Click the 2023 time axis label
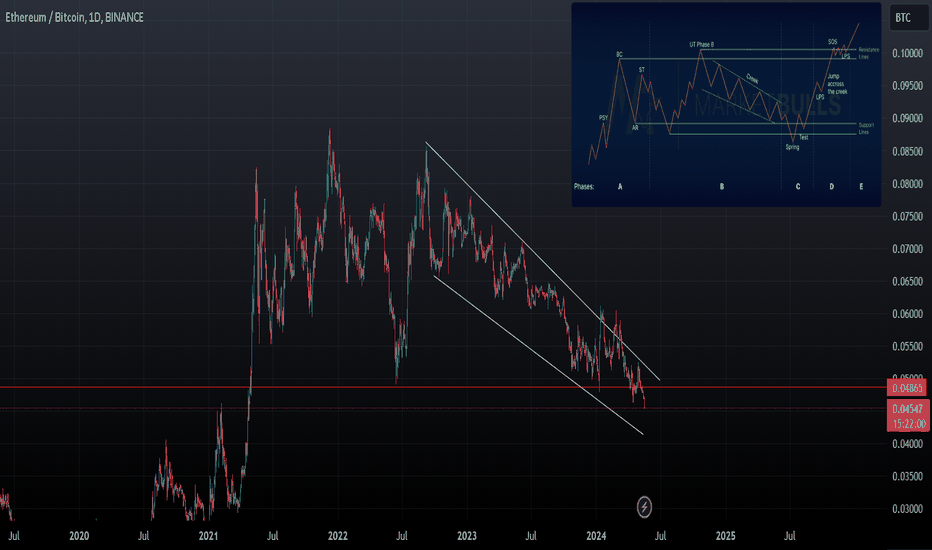 (467, 536)
